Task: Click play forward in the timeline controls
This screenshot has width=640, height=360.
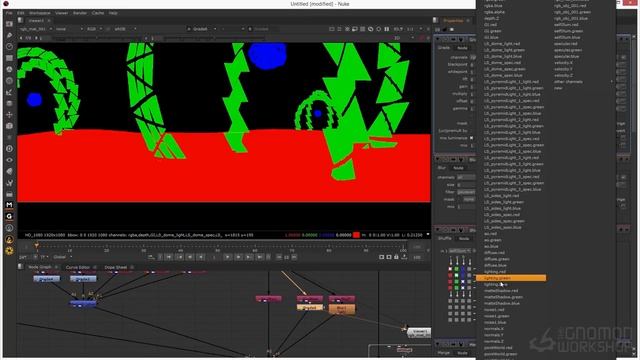Action: [x=228, y=257]
